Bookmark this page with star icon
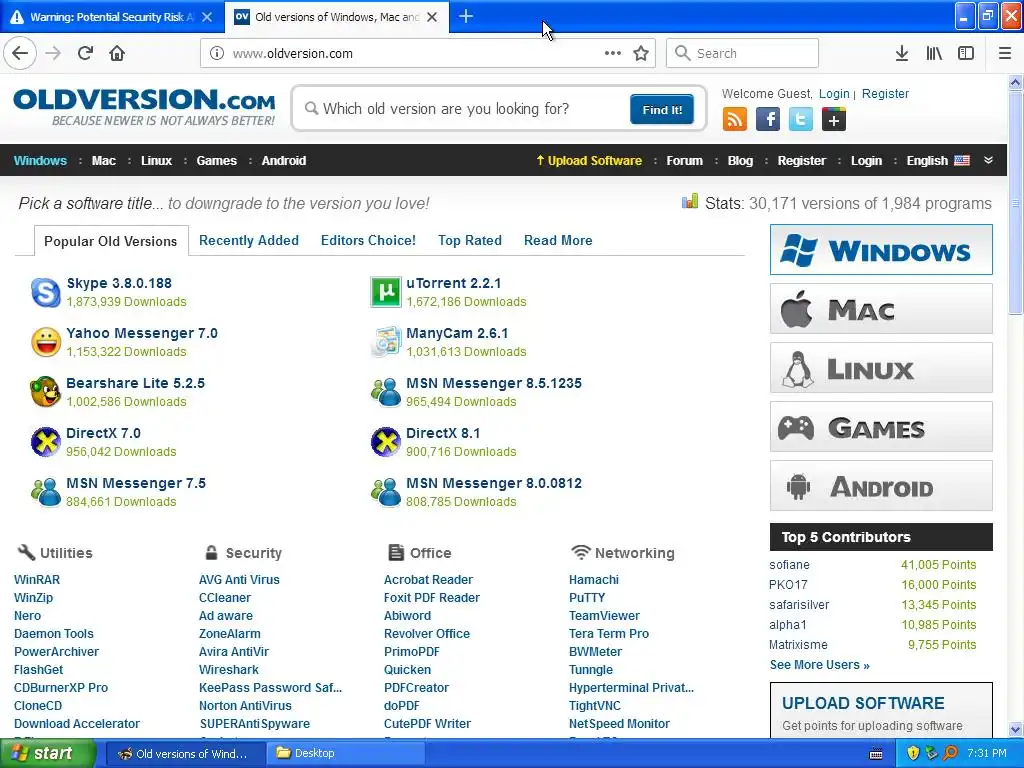 641,53
